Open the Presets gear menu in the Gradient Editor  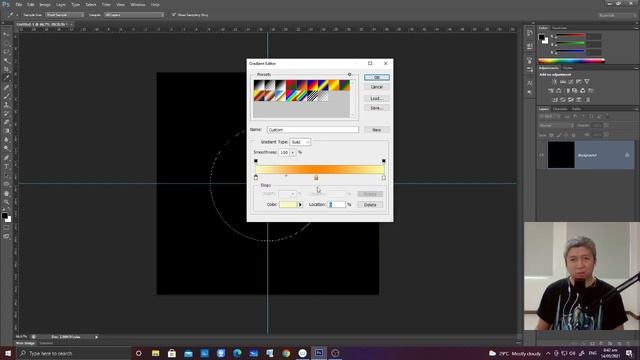[349, 74]
